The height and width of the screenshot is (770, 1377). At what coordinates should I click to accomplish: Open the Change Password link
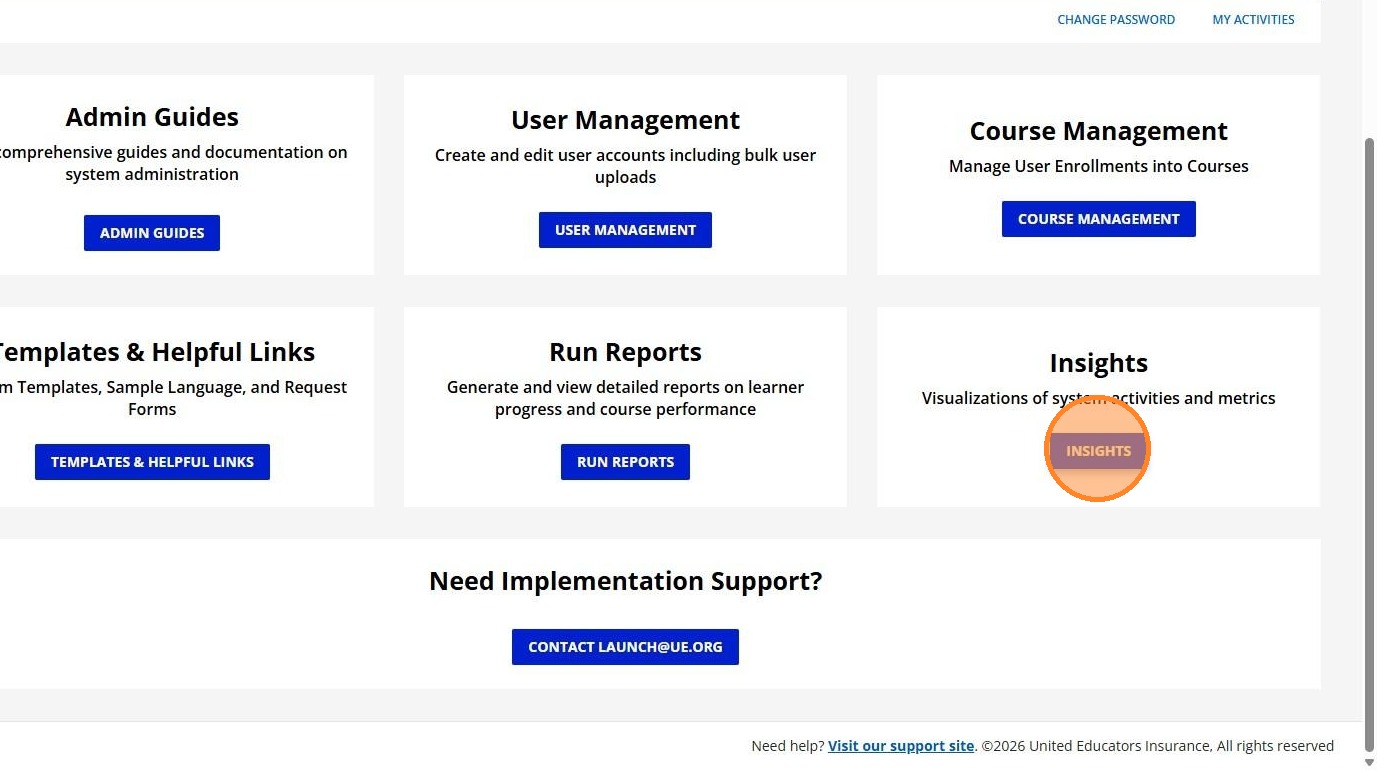coord(1116,19)
